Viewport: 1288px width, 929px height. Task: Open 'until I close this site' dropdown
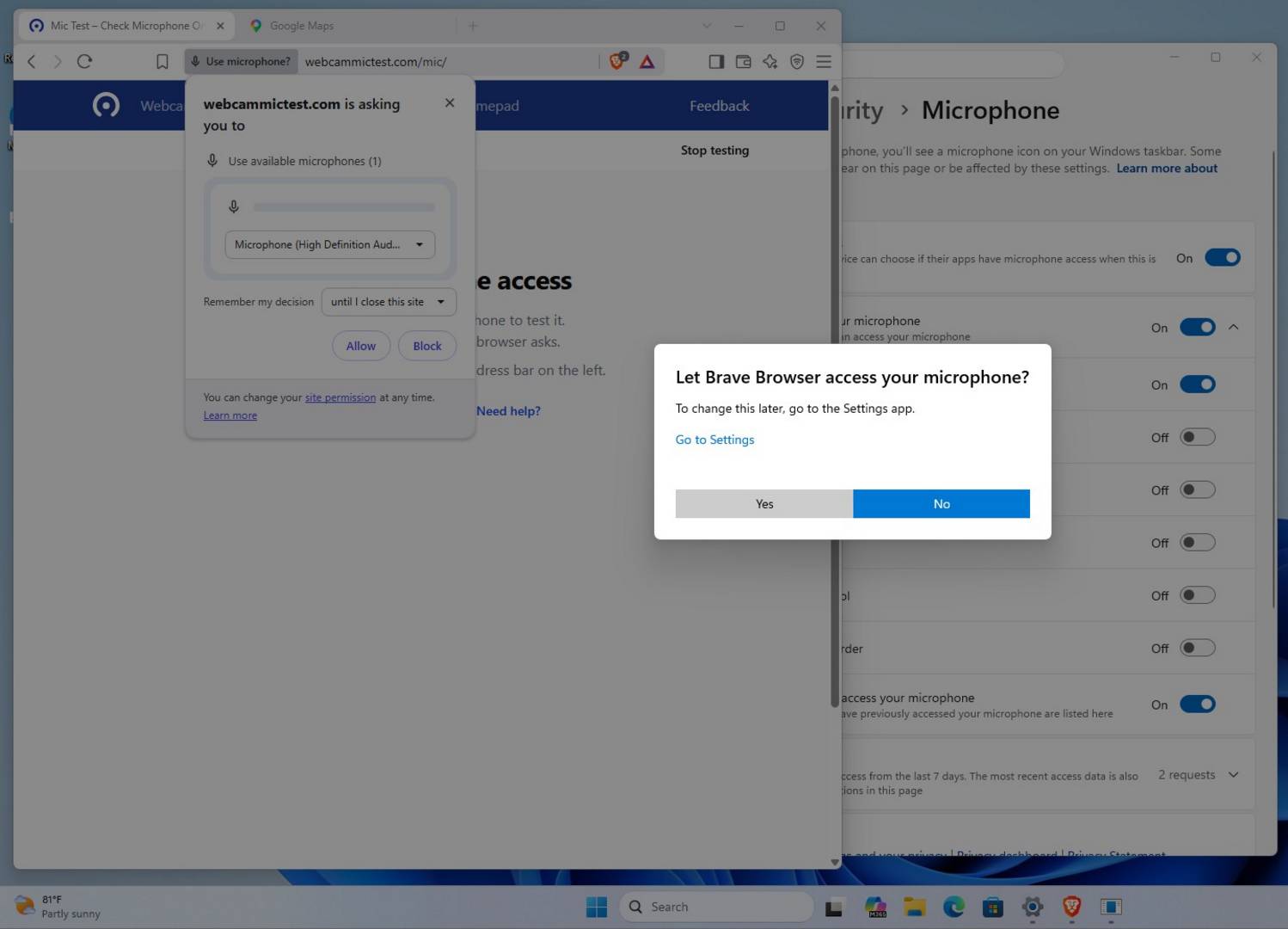pyautogui.click(x=389, y=302)
